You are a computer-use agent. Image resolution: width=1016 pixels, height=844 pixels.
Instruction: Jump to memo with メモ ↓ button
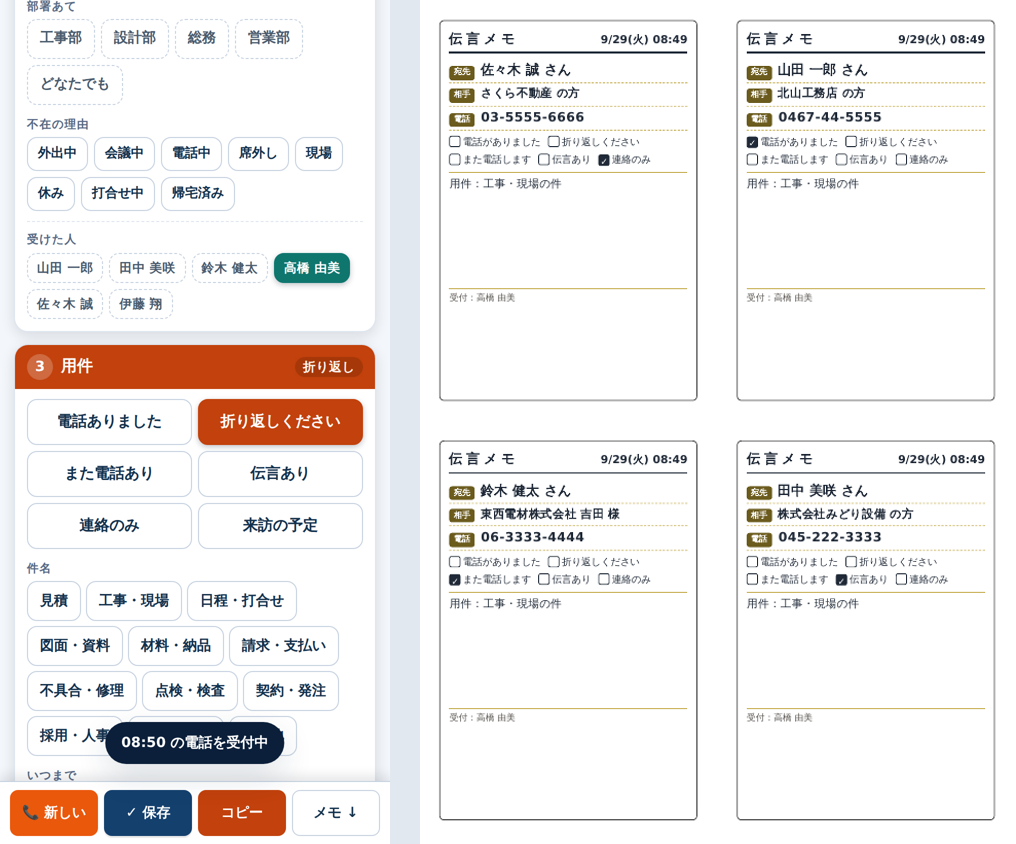(x=336, y=813)
